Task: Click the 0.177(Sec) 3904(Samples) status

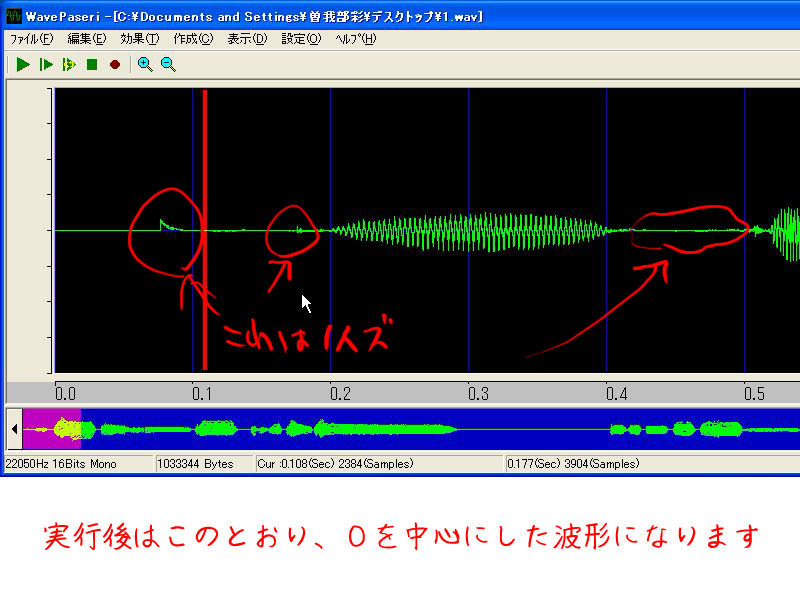Action: click(x=573, y=464)
